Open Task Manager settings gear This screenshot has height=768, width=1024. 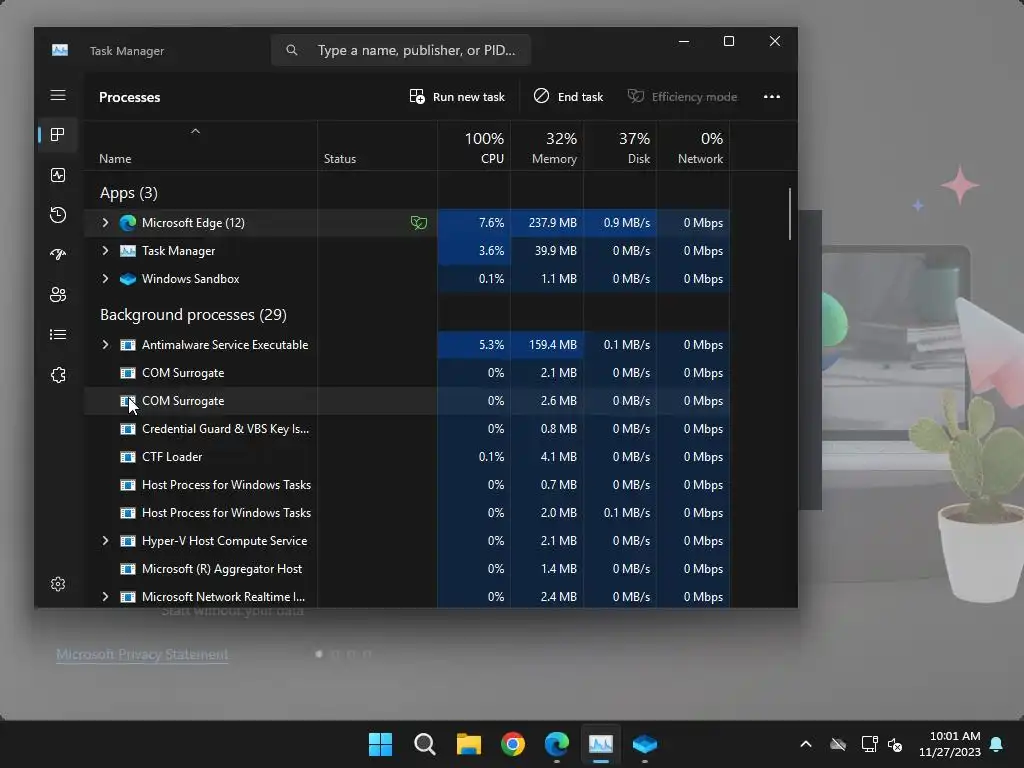click(58, 584)
